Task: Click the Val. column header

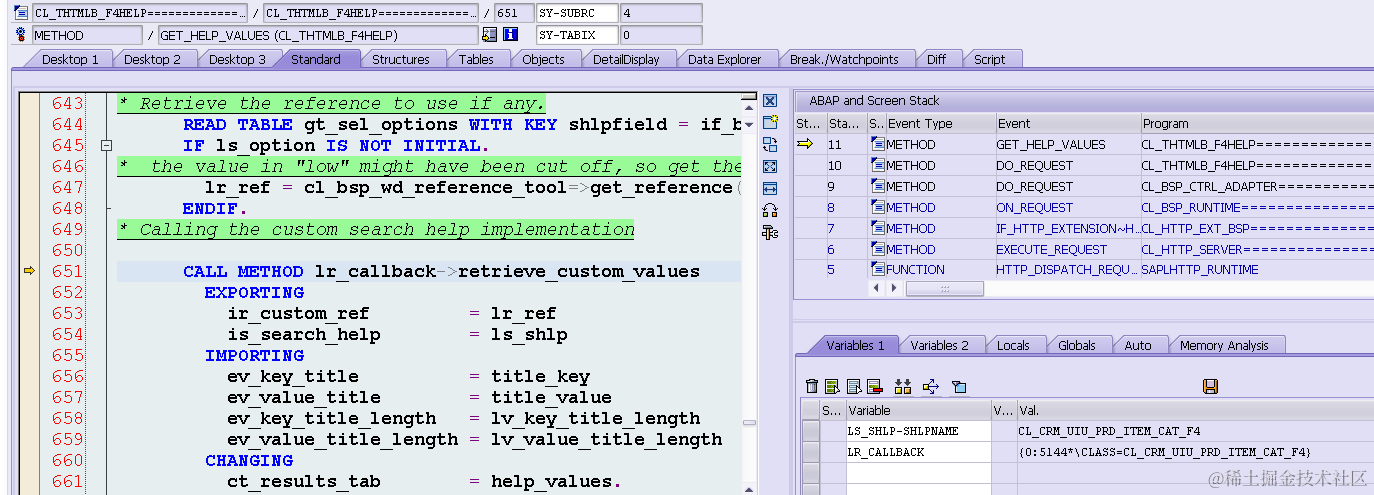Action: pos(1195,410)
